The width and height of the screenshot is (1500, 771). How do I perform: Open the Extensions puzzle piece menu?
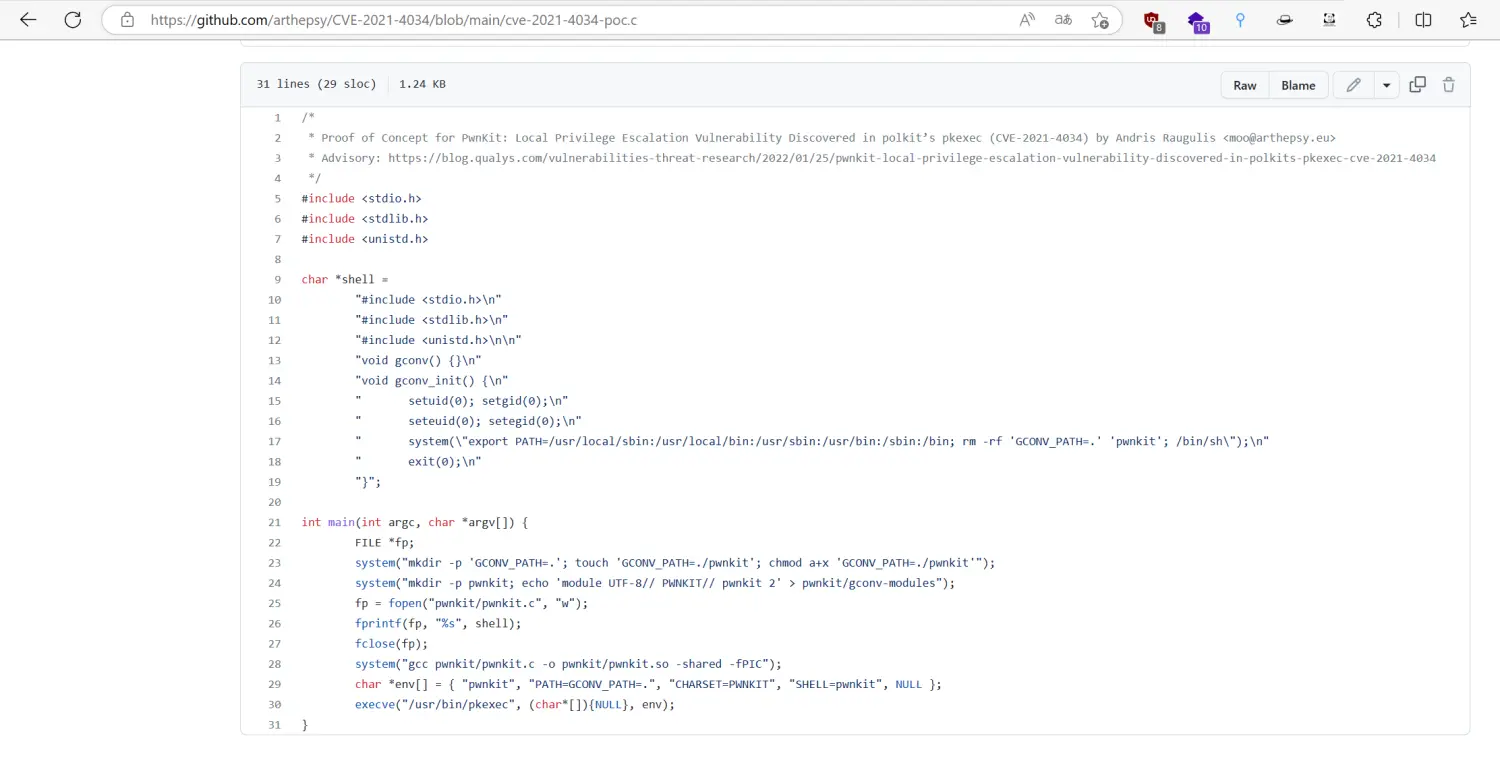(x=1374, y=20)
